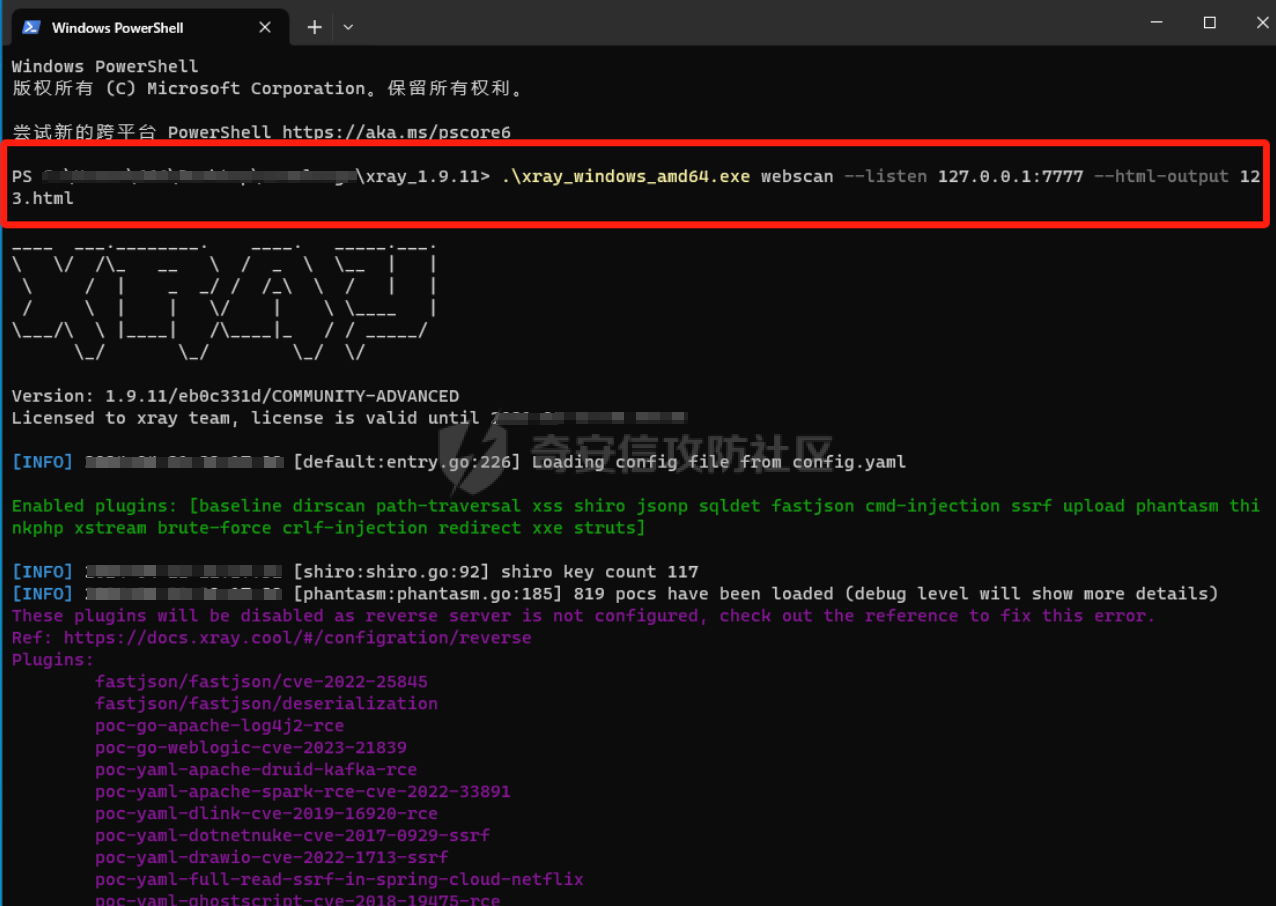Maximize the terminal window
1276x906 pixels.
click(x=1209, y=22)
